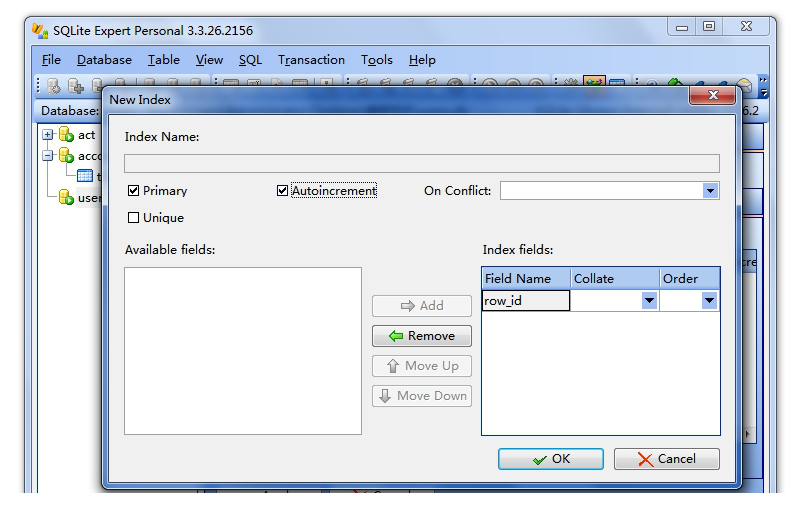Open the Transaction menu
This screenshot has height=512, width=800.
[311, 60]
